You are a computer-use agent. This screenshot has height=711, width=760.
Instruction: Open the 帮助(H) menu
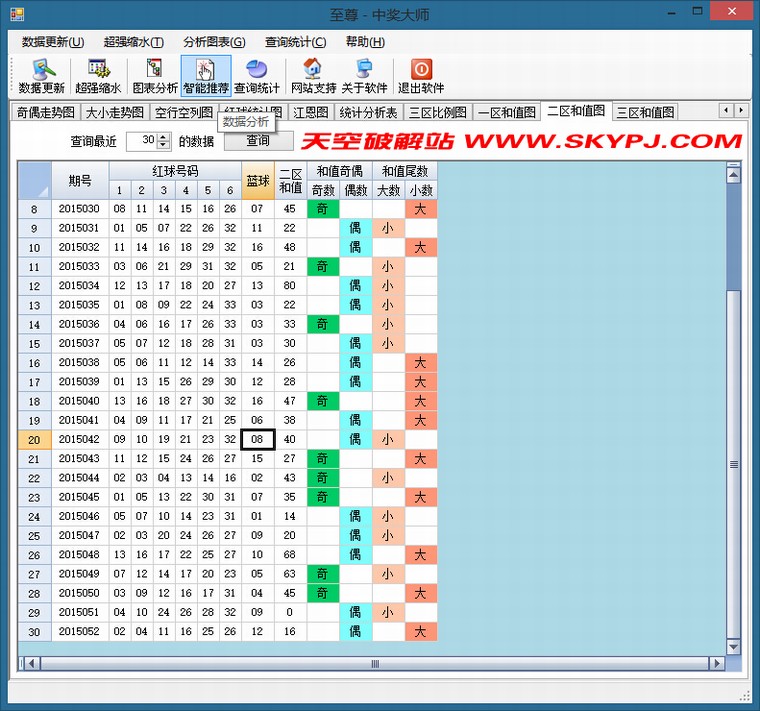pyautogui.click(x=364, y=42)
